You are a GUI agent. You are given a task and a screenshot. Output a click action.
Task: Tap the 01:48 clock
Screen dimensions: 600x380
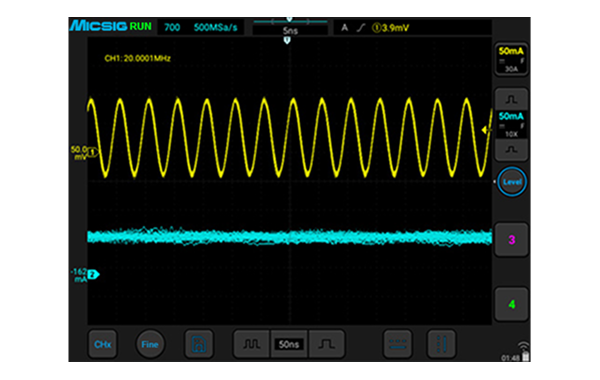[x=510, y=358]
